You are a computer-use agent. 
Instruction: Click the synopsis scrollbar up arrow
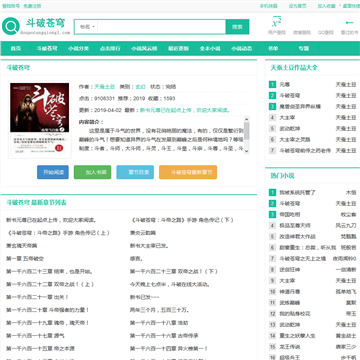point(247,119)
